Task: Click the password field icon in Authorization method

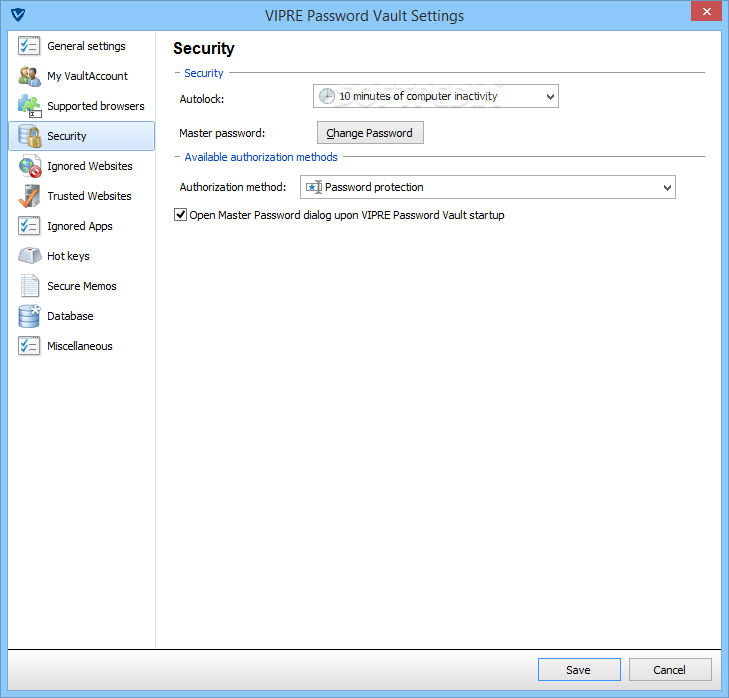Action: [x=314, y=187]
